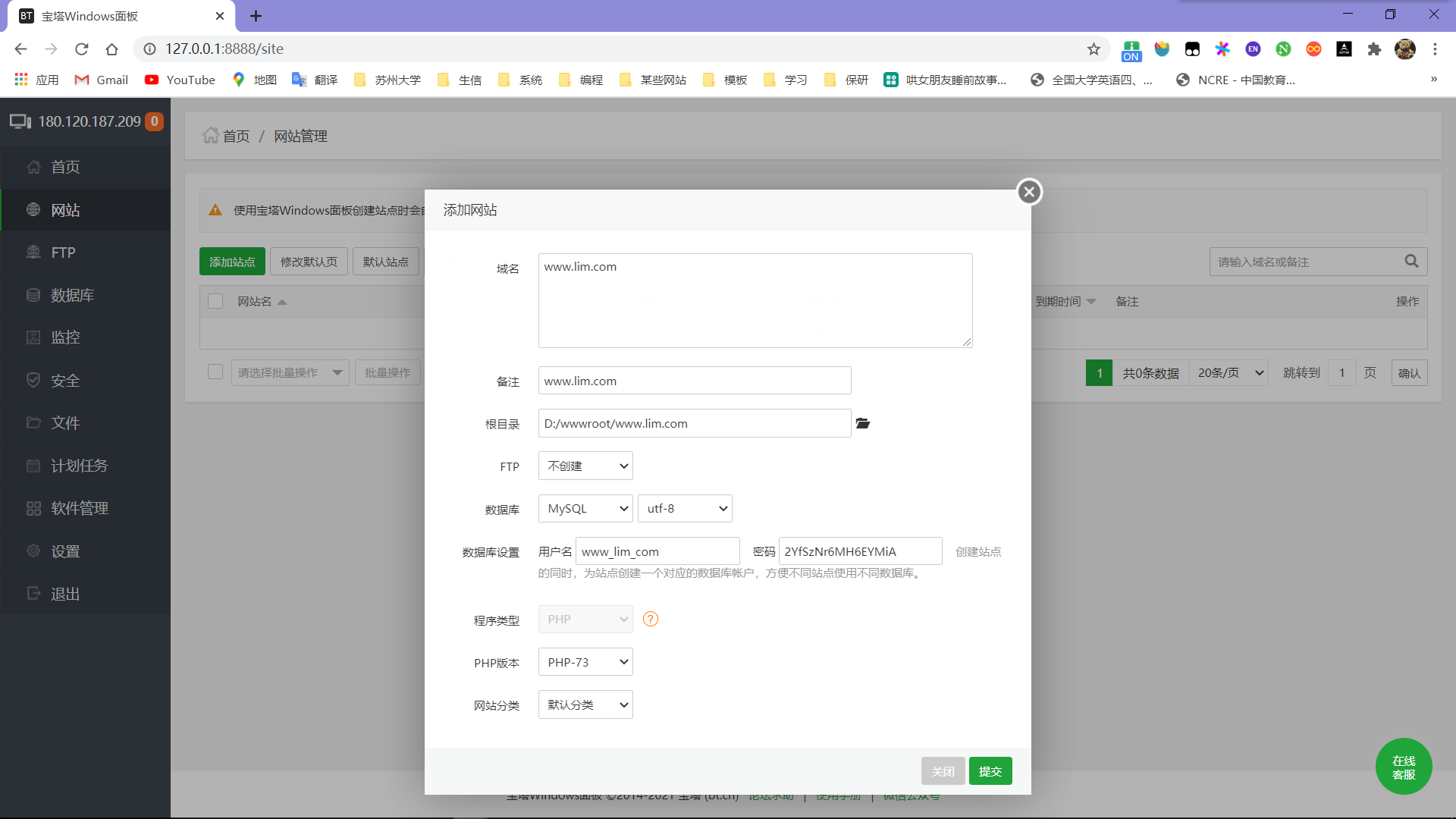Open the Gmail bookmark
This screenshot has width=1456, height=819.
pos(102,80)
